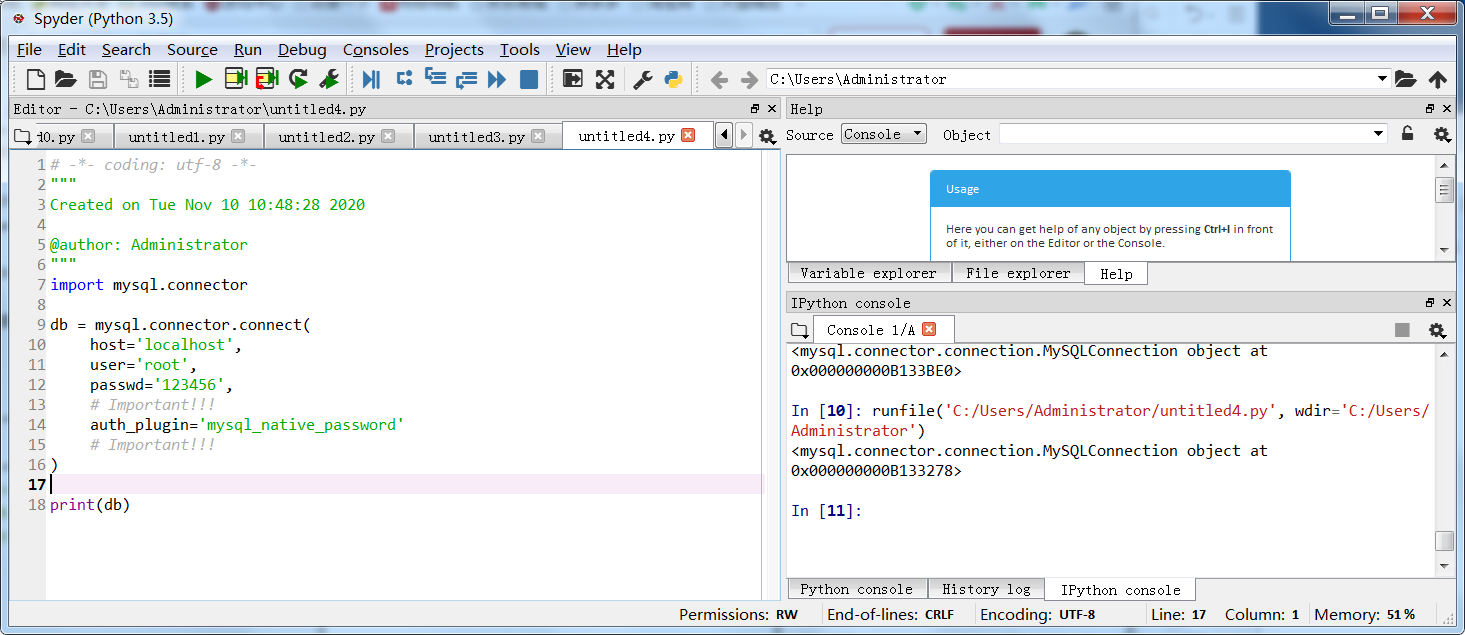Continue execution with double-arrow icon

tap(497, 79)
